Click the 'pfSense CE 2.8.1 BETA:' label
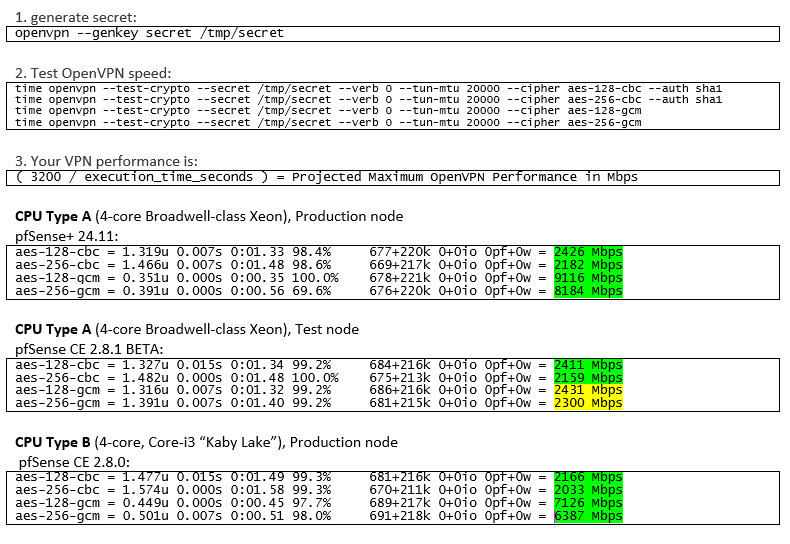Screen dimensions: 790x544 (x=89, y=349)
